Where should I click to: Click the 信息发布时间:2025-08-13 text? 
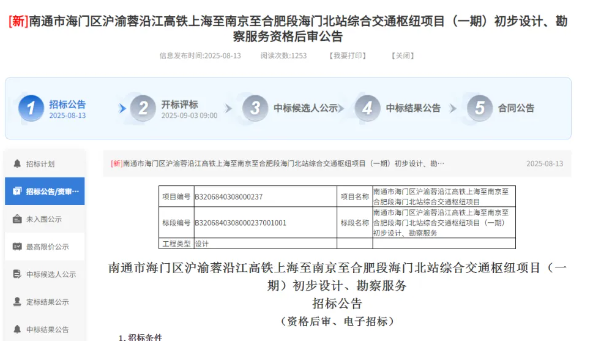click(200, 56)
